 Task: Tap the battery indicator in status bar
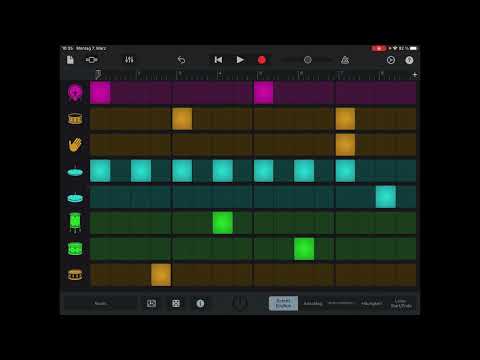pos(413,48)
